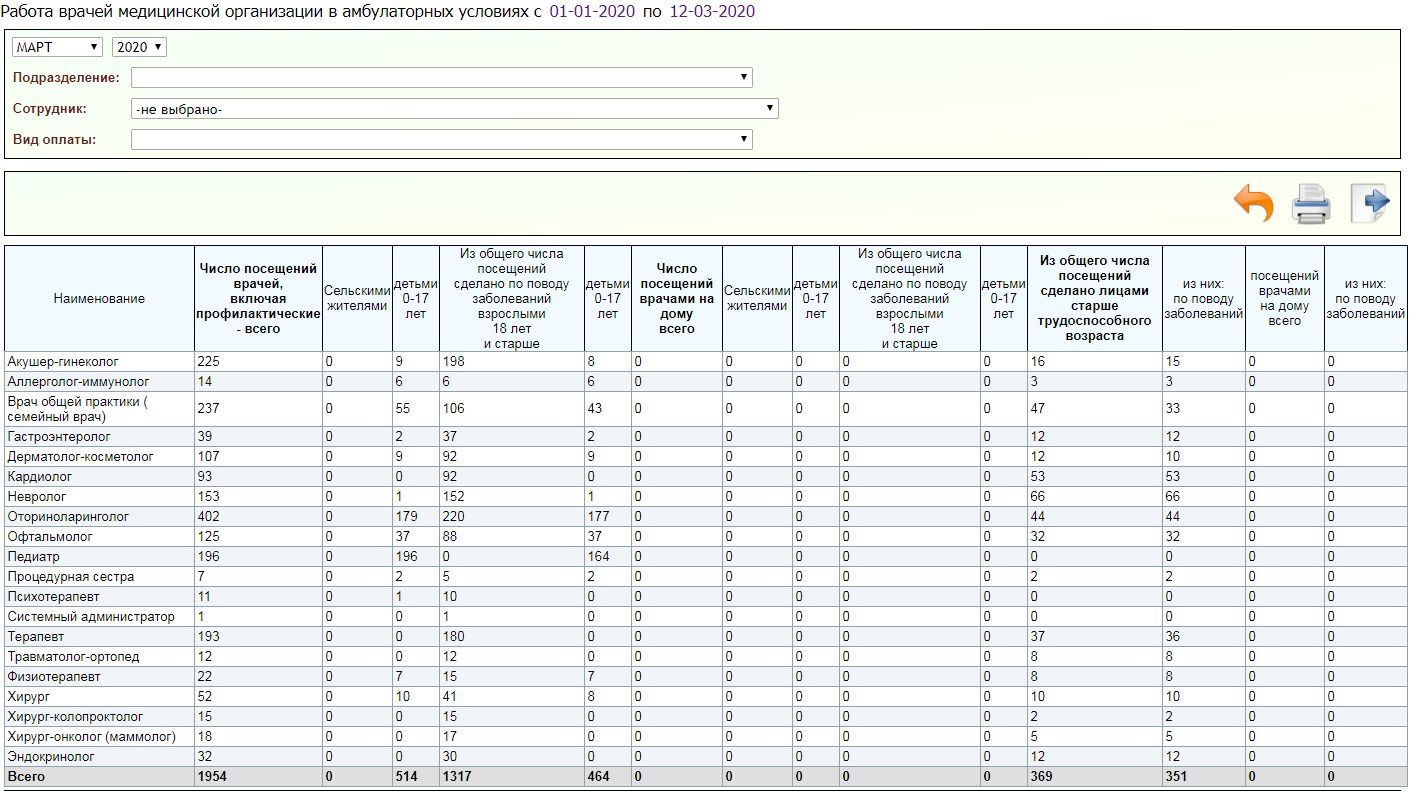1410x791 pixels.
Task: Click the total visits value 1954
Action: click(x=212, y=777)
